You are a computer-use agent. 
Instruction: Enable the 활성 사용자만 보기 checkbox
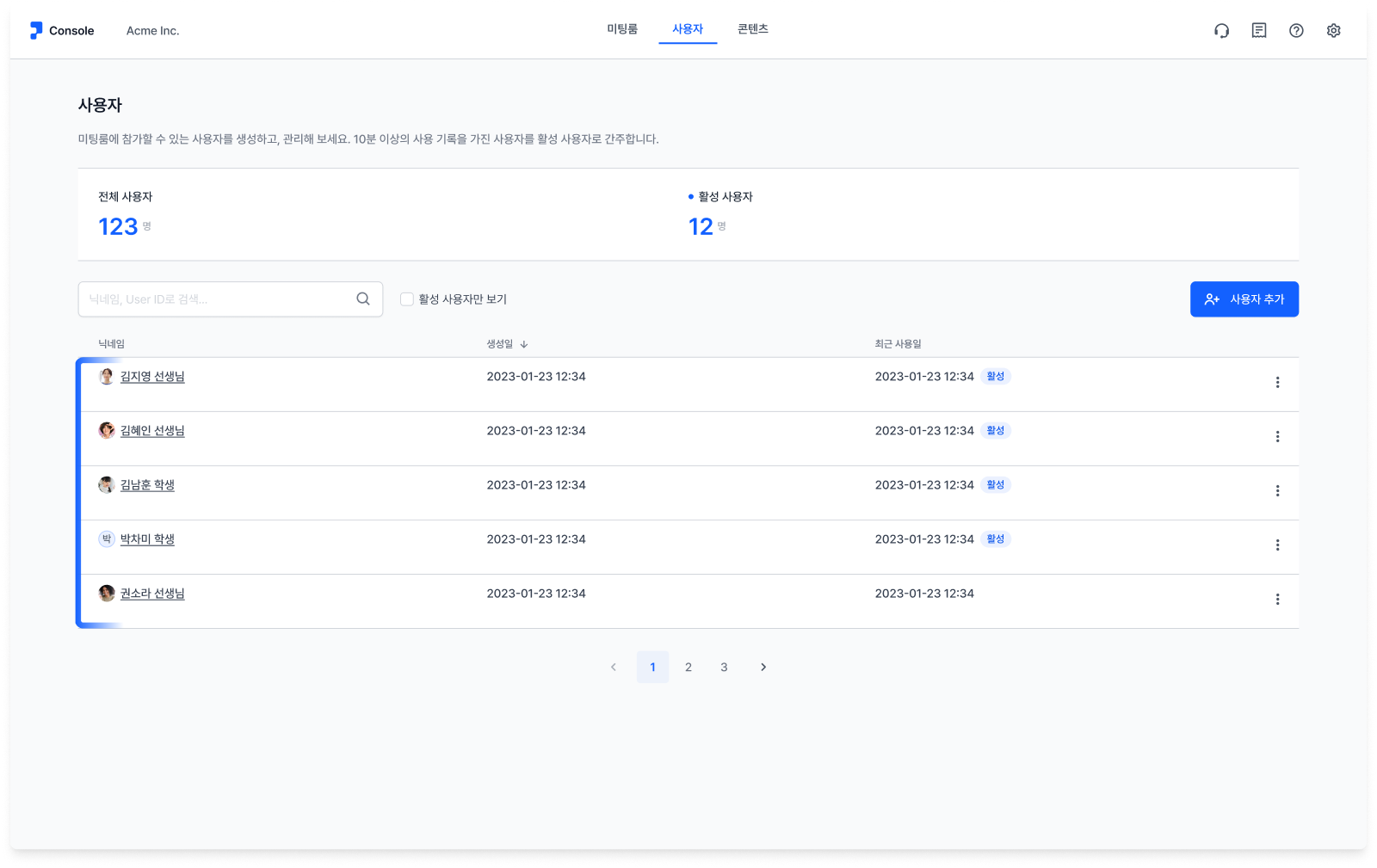[x=407, y=299]
